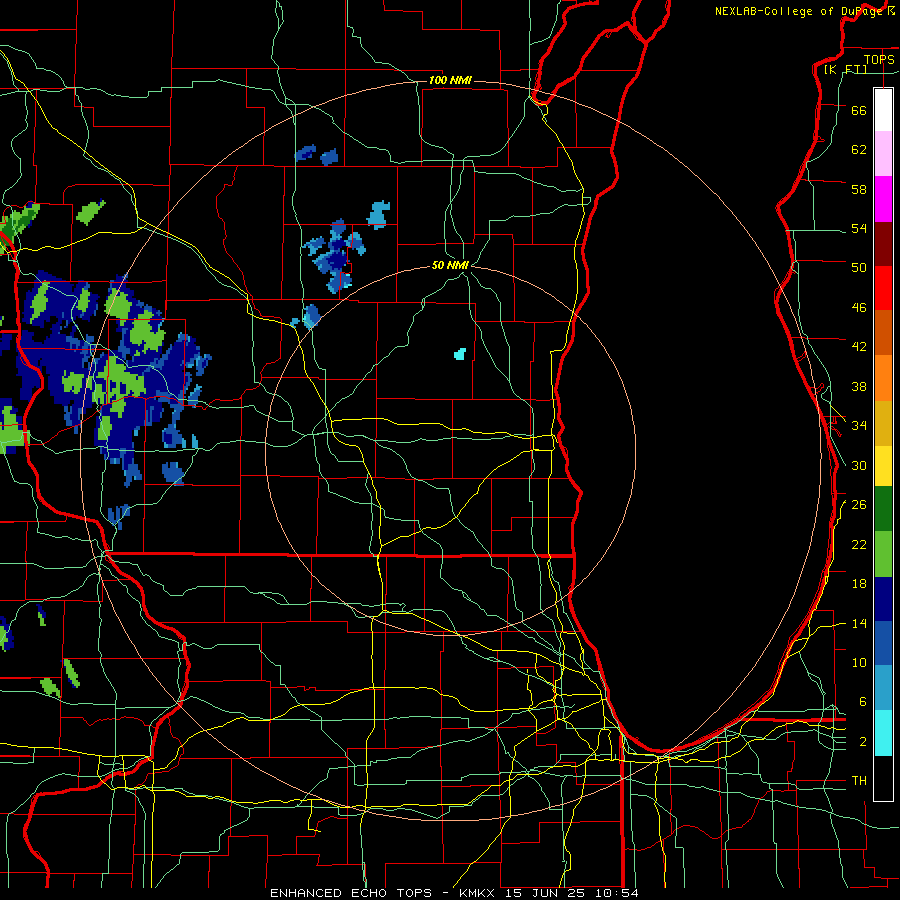Viewport: 900px width, 900px height.
Task: Click the 38 value on the legend
Action: 859,386
